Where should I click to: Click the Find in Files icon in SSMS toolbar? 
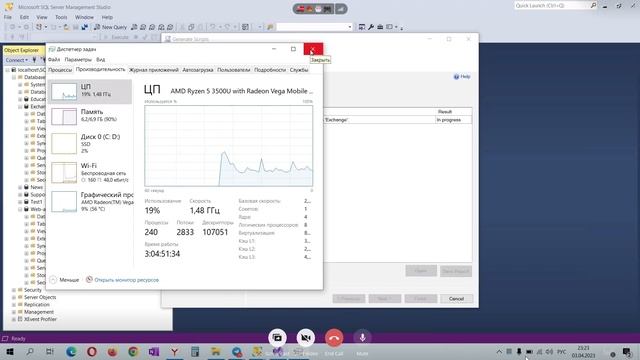[270, 27]
